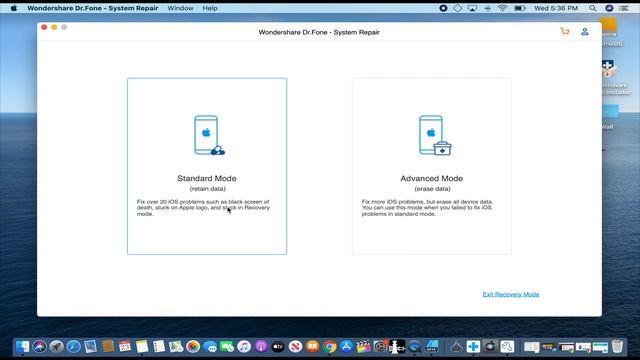Open Siri from the menu bar
Screen dimensions: 640x360
[609, 8]
